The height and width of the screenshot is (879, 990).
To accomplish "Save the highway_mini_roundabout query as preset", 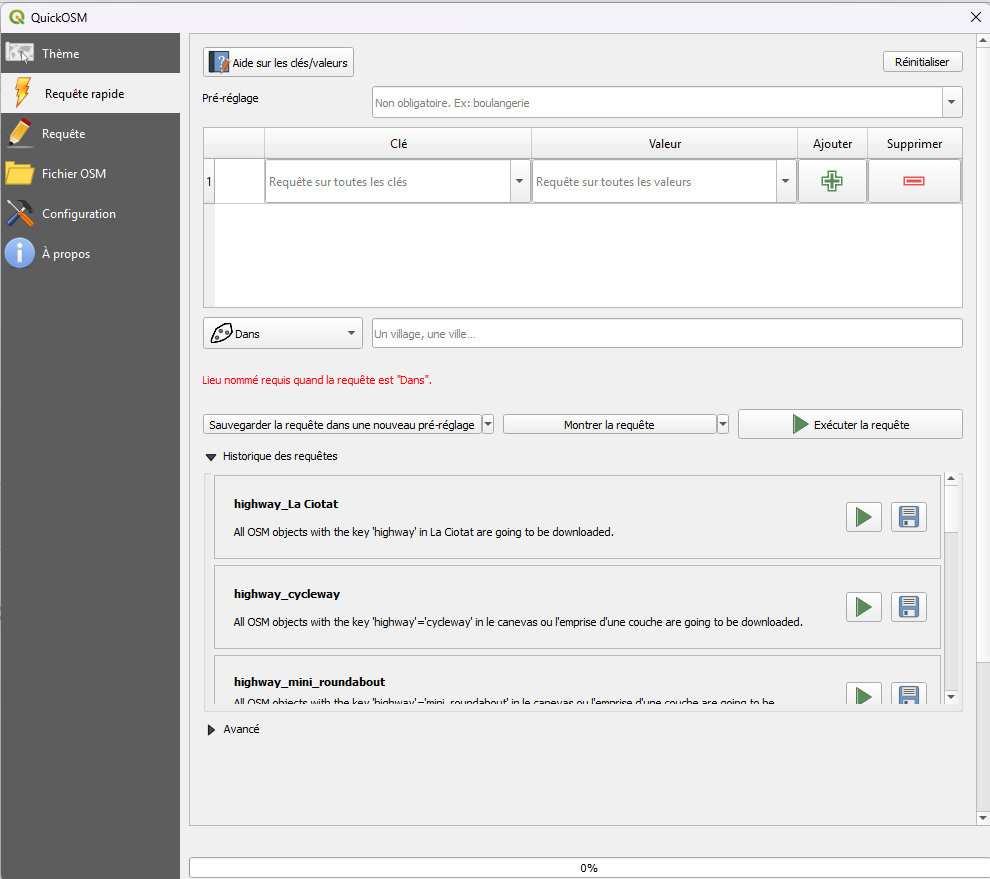I will point(909,694).
